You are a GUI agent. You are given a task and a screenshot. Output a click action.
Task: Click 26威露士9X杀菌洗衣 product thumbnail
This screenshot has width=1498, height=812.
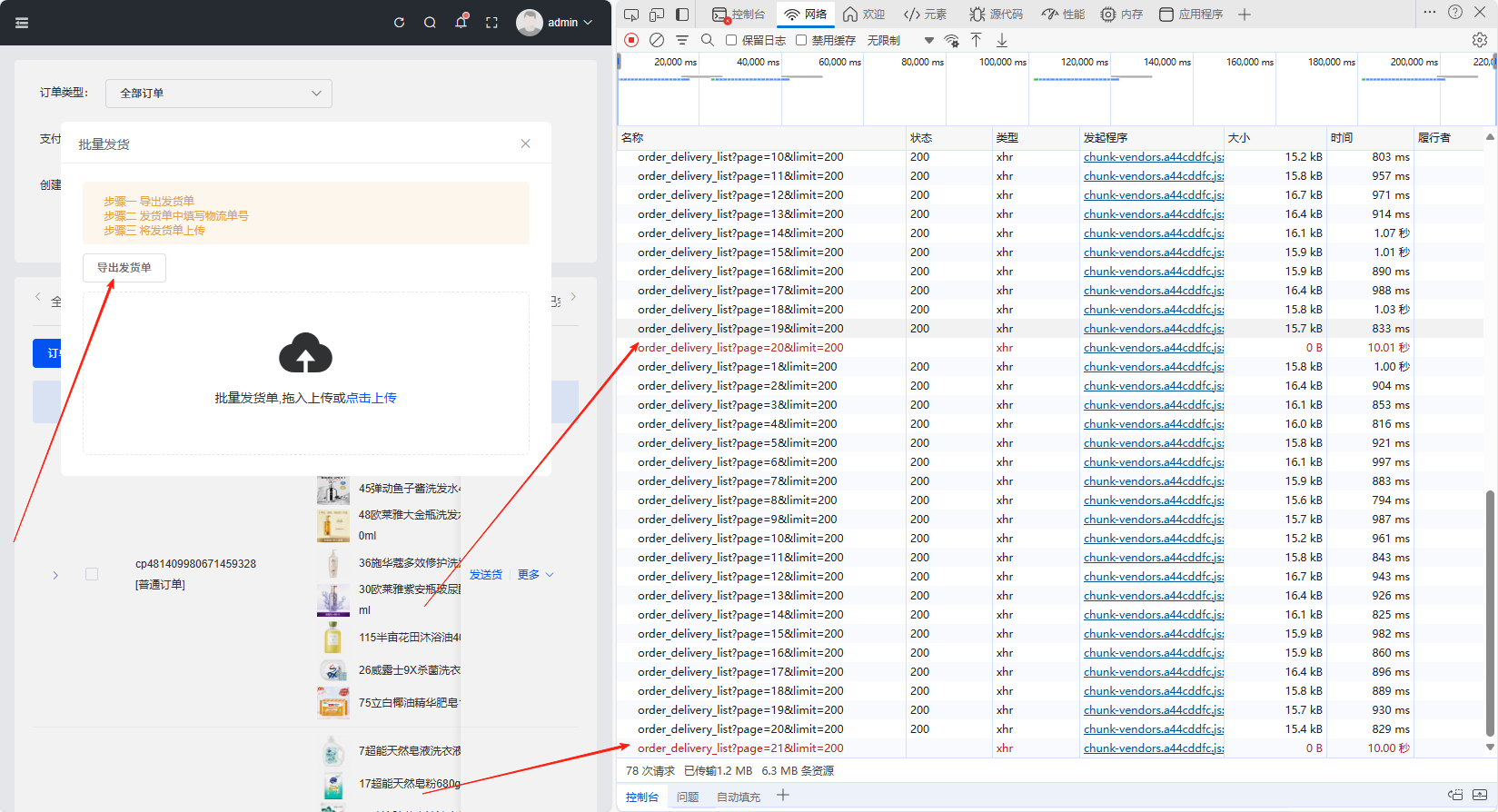pos(333,670)
